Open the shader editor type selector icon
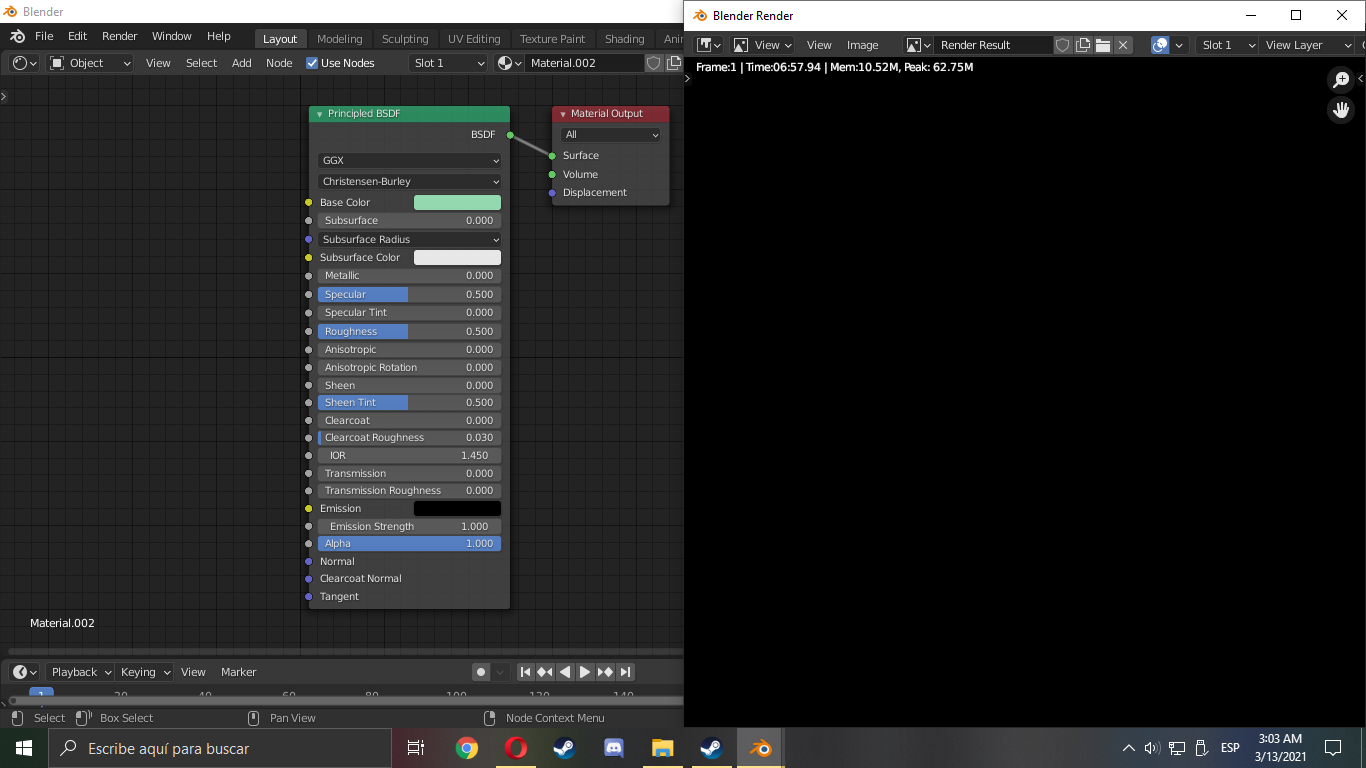The height and width of the screenshot is (768, 1366). coord(25,63)
